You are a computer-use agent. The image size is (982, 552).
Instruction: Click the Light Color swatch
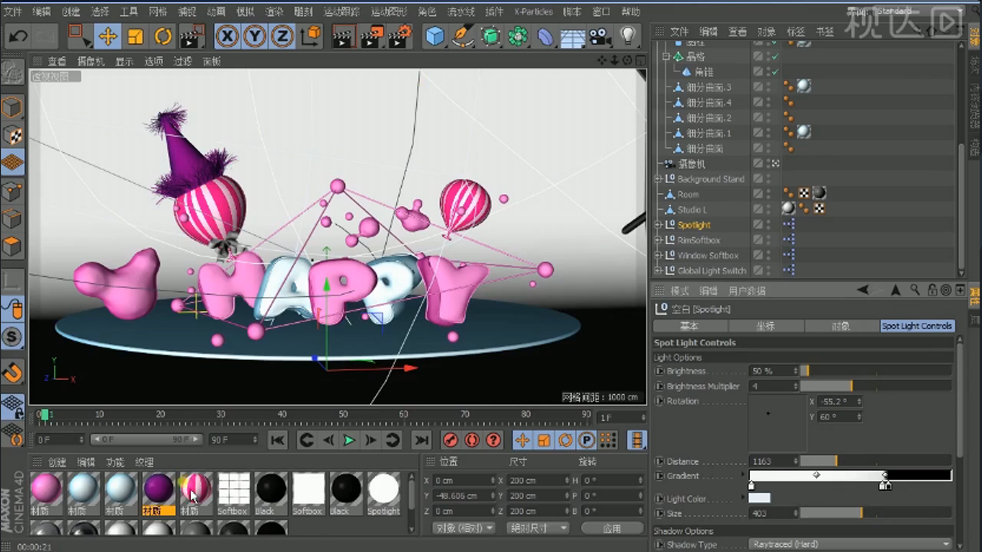tap(760, 498)
